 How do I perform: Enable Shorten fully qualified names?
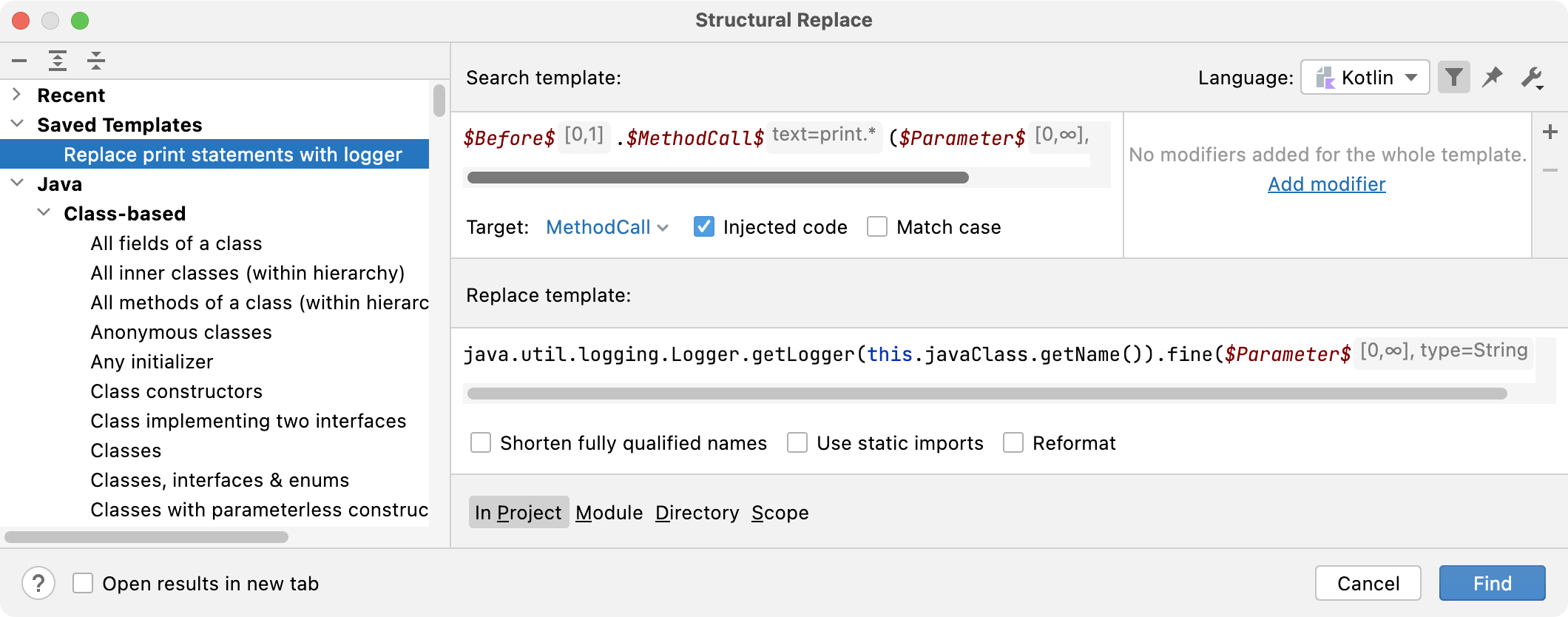pyautogui.click(x=481, y=443)
